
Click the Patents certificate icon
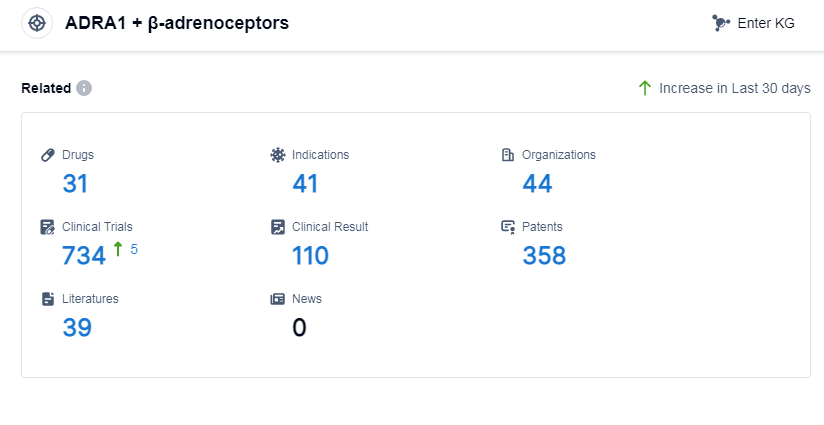click(x=508, y=227)
